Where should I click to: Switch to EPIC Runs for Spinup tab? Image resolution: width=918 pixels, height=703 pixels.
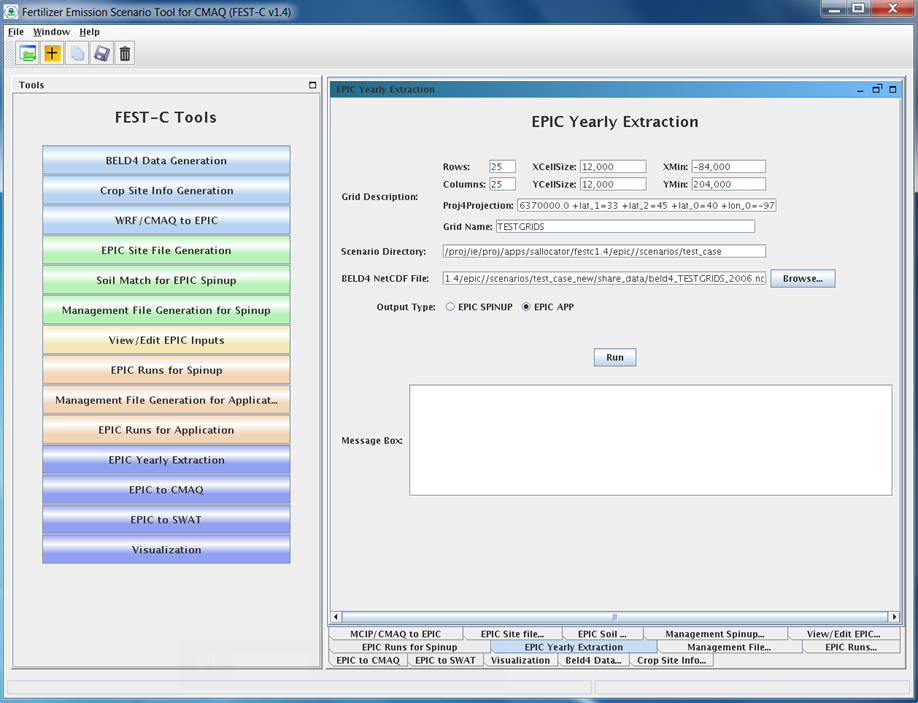pos(409,647)
